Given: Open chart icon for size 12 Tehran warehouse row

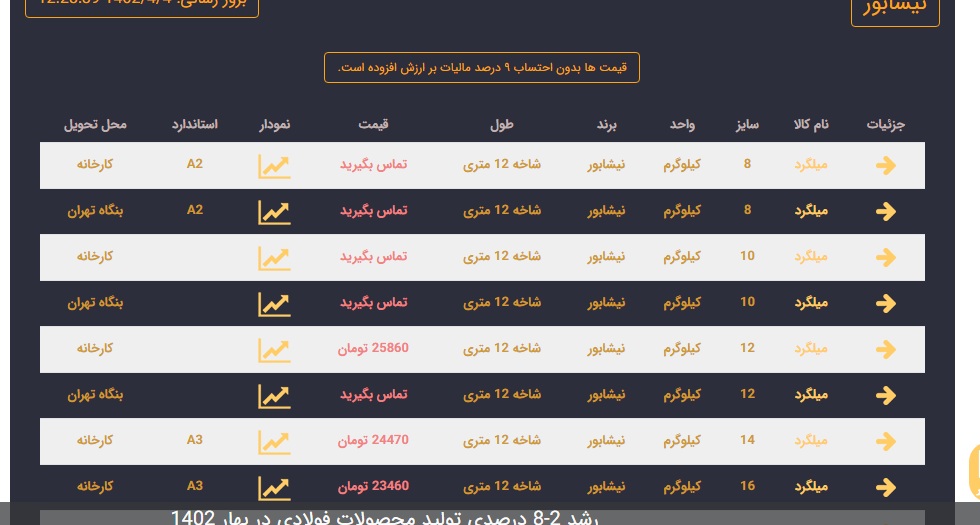Looking at the screenshot, I should click(274, 395).
